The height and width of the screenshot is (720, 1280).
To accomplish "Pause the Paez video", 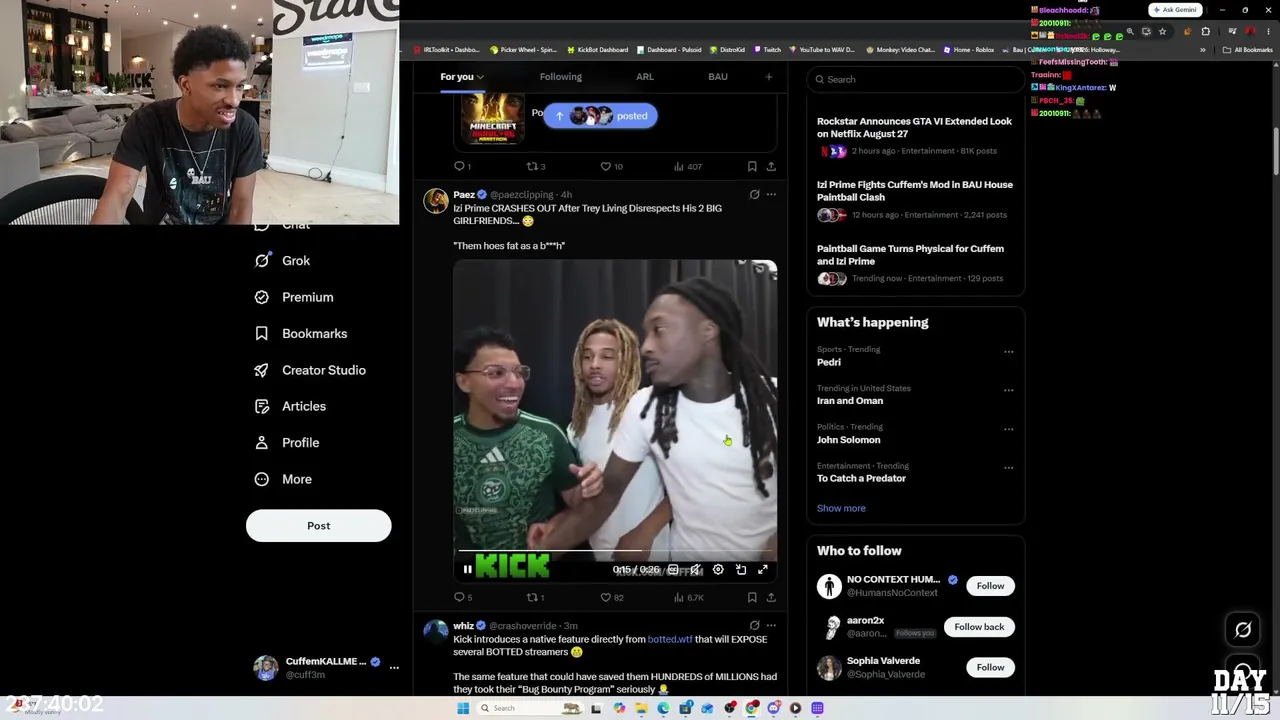I will 467,569.
